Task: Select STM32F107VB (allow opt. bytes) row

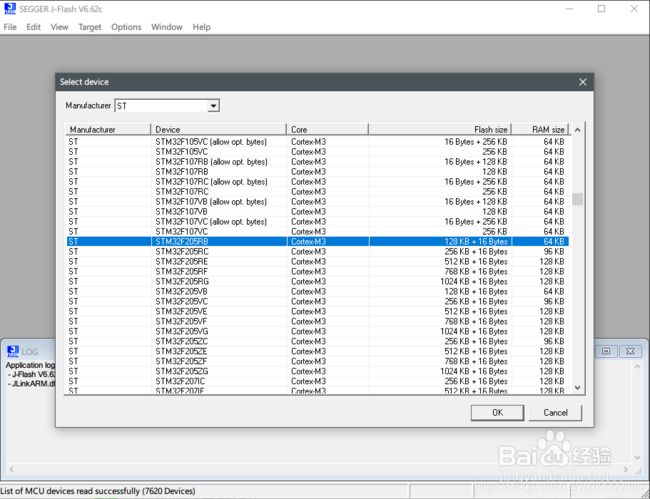Action: 318,201
